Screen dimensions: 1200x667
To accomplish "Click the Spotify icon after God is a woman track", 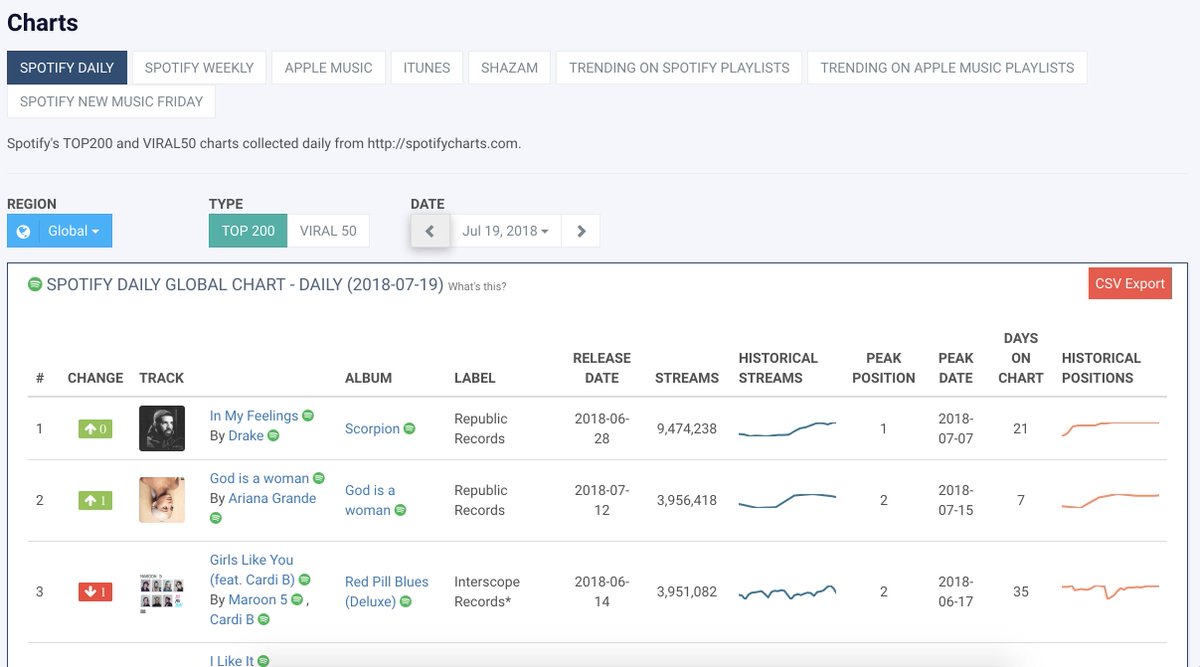I will pyautogui.click(x=319, y=478).
